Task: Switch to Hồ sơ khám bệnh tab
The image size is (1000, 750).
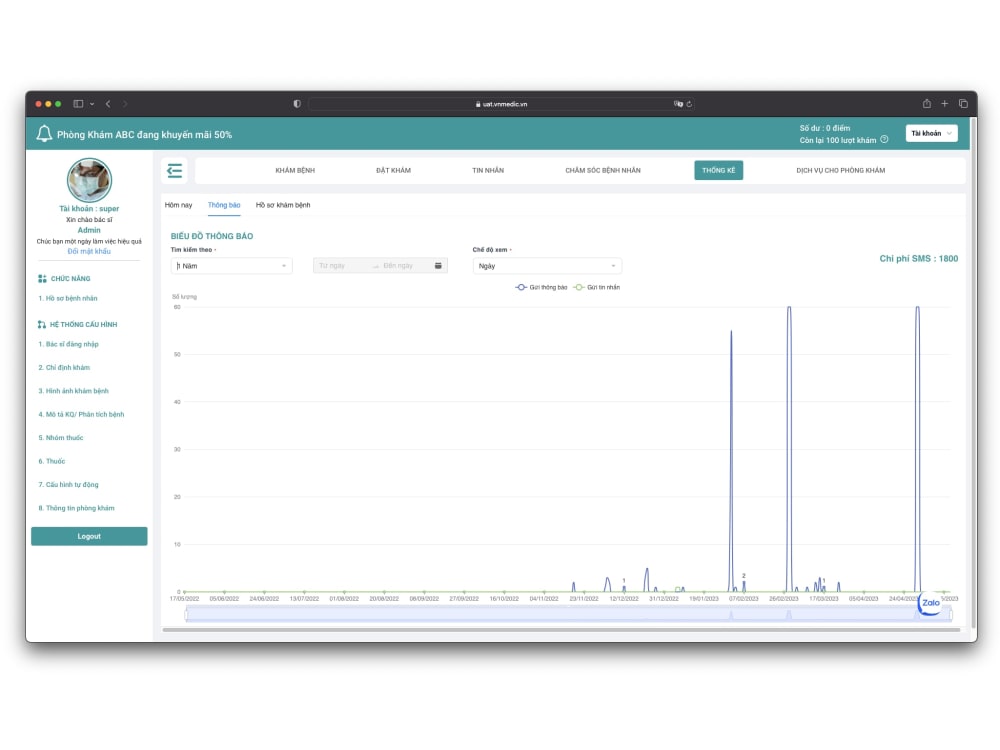Action: [x=283, y=205]
